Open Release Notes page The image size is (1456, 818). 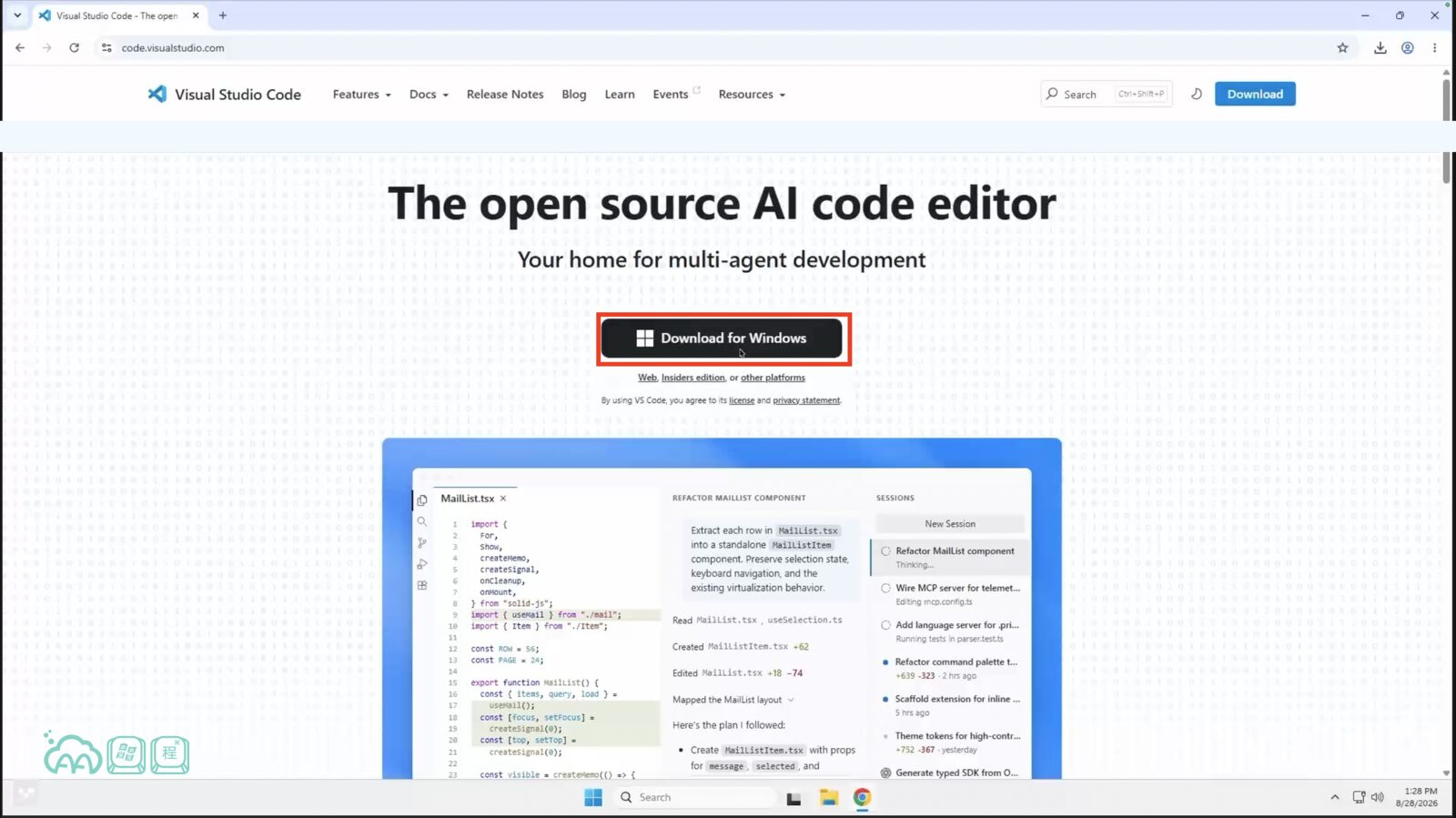[x=505, y=94]
